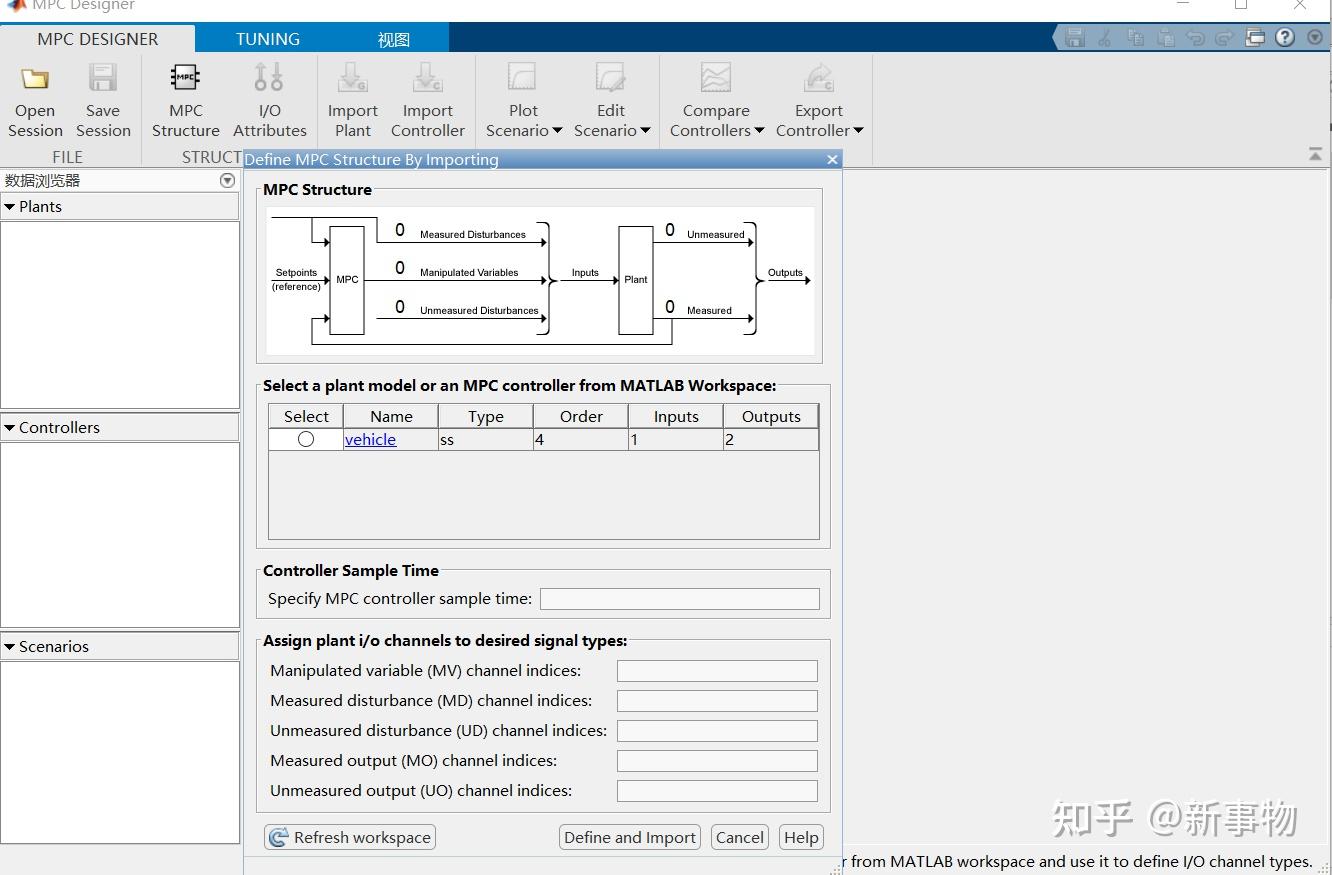Click the Import Plant icon
This screenshot has width=1332, height=875.
tap(353, 77)
